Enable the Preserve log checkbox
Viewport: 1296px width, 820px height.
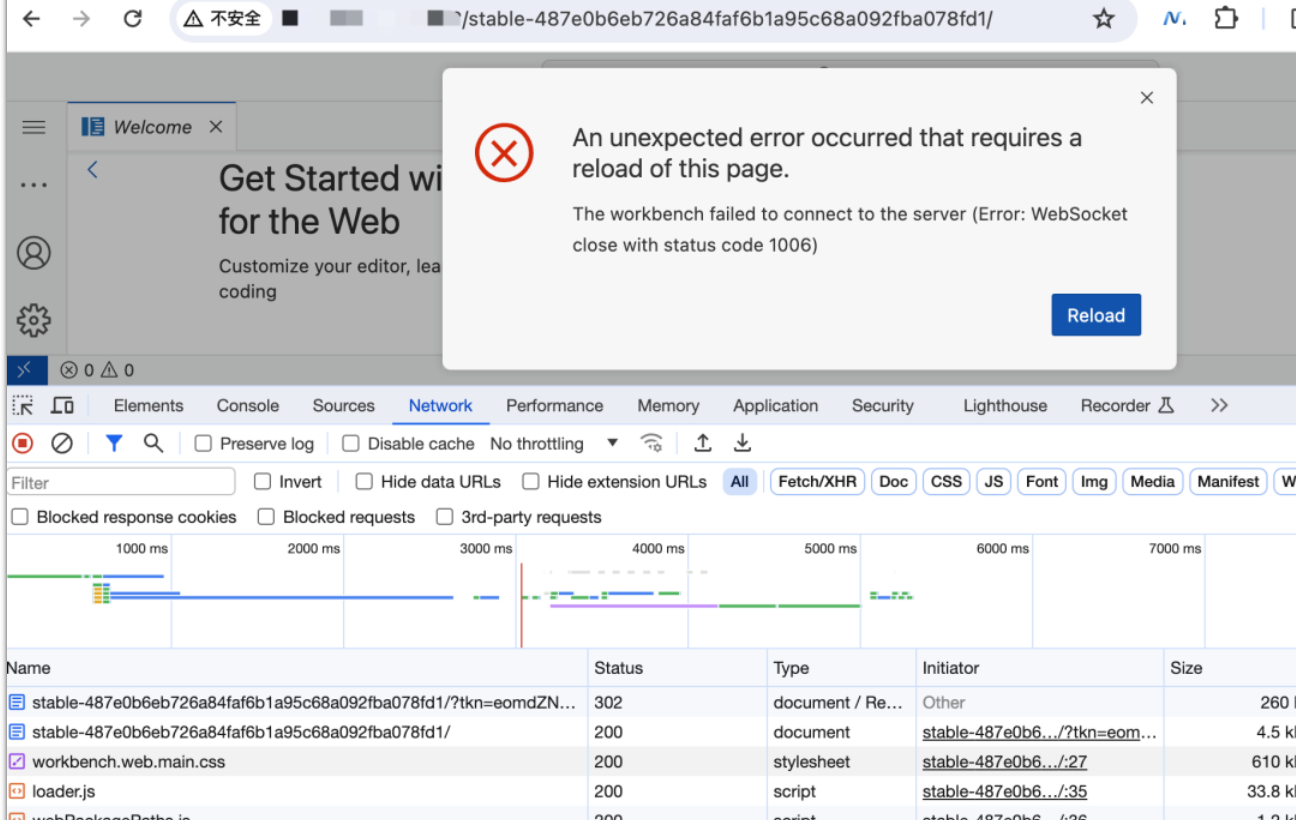(x=203, y=444)
